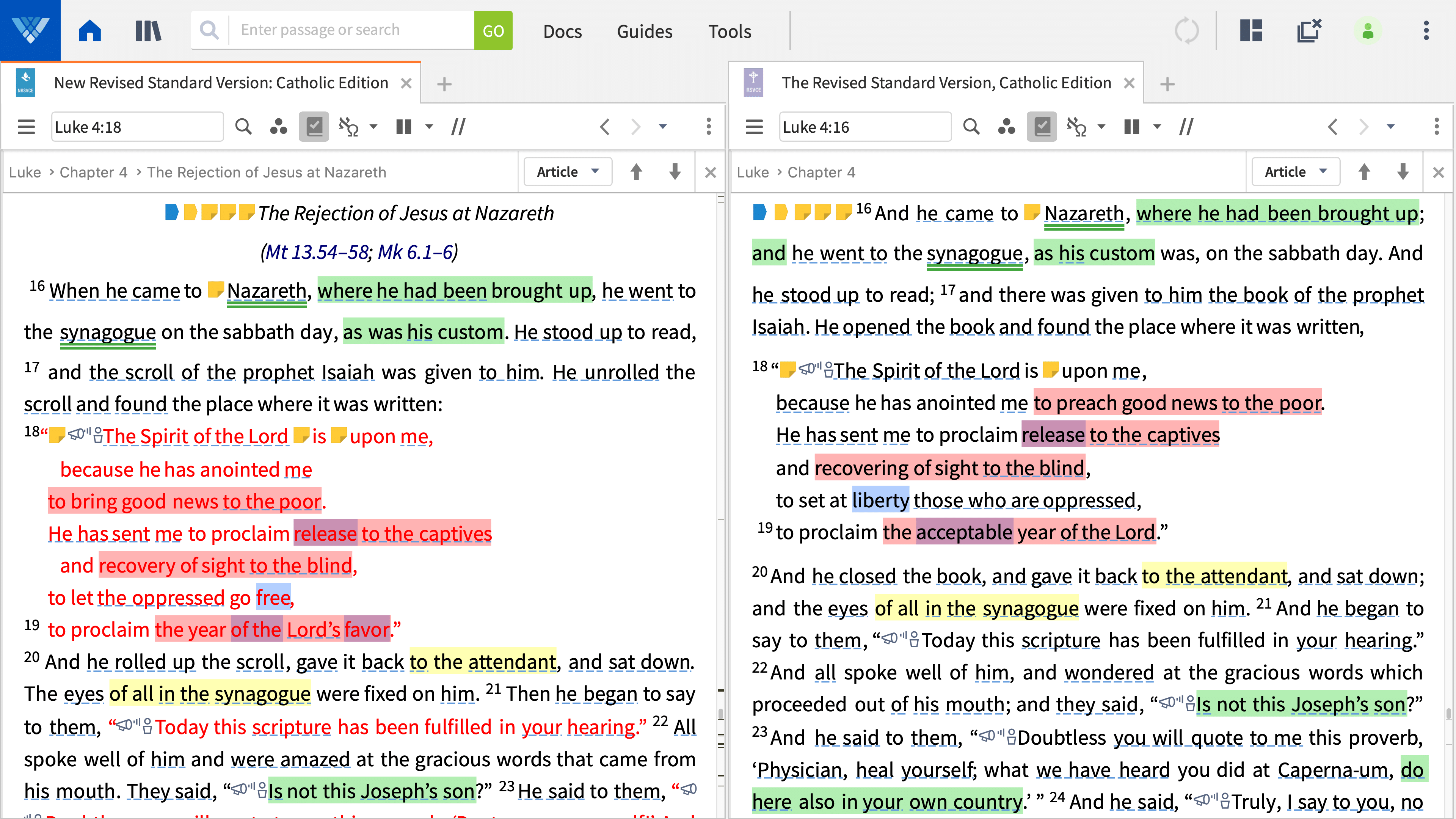
Task: Click Luke breadcrumb in RSVCE panel
Action: (x=752, y=172)
